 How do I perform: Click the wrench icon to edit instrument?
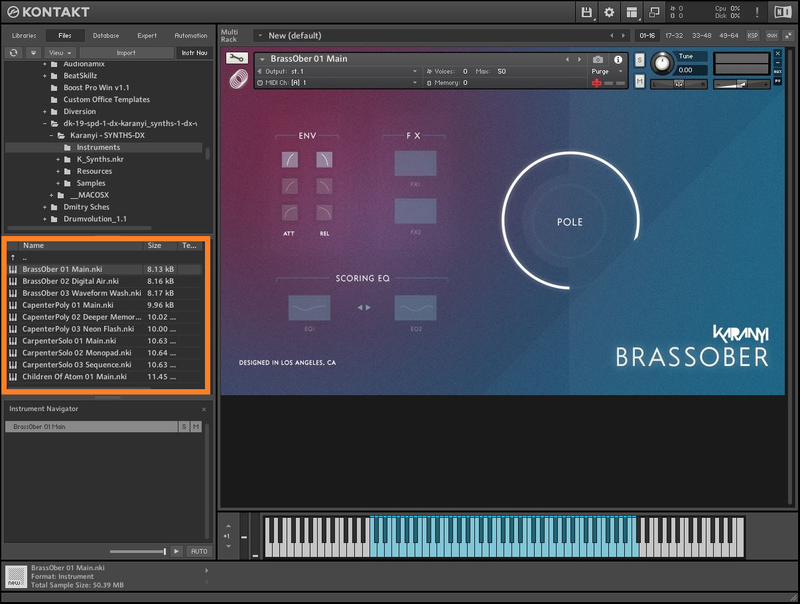[237, 60]
